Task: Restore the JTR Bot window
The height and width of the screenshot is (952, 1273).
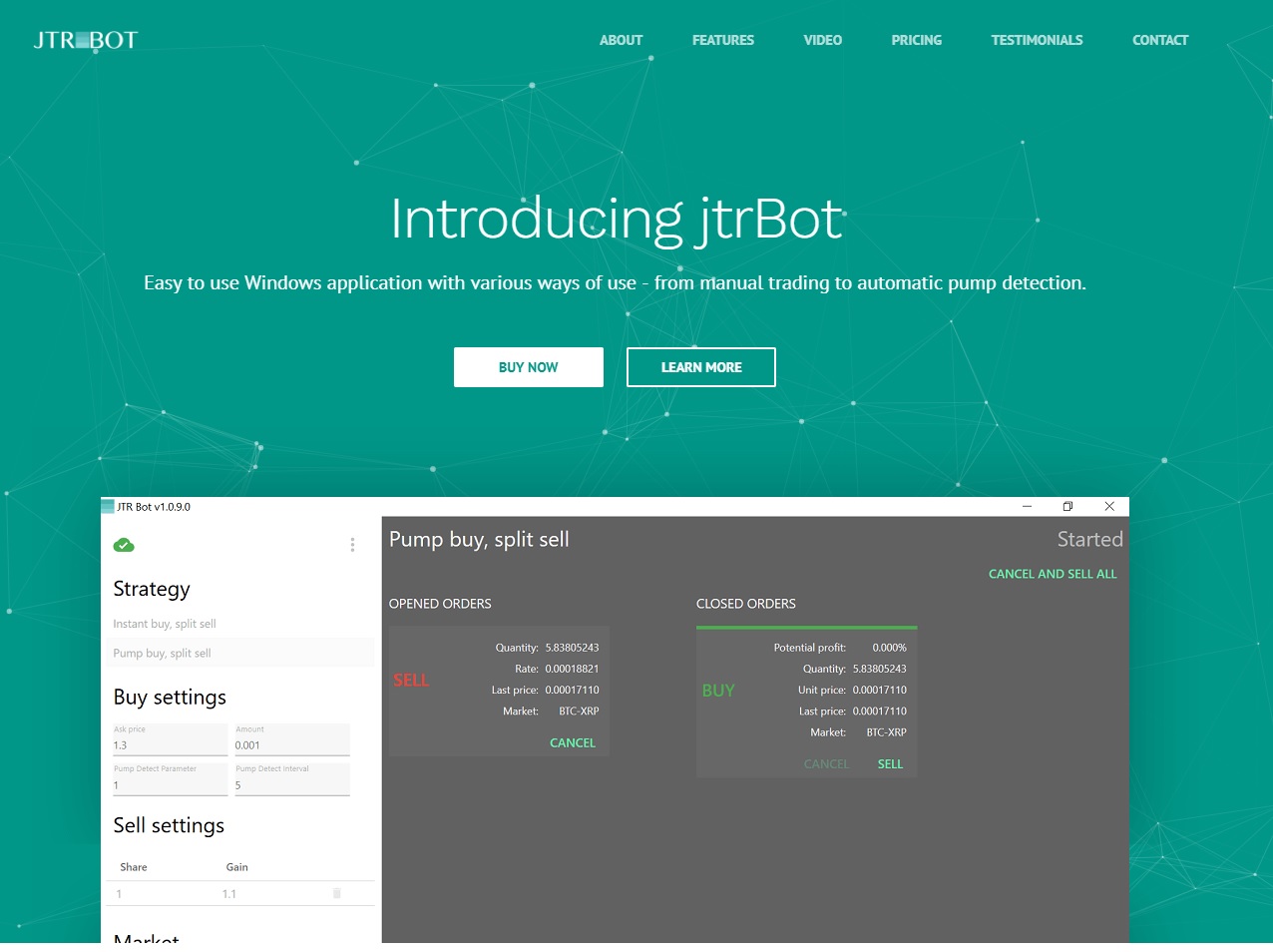Action: click(1067, 507)
